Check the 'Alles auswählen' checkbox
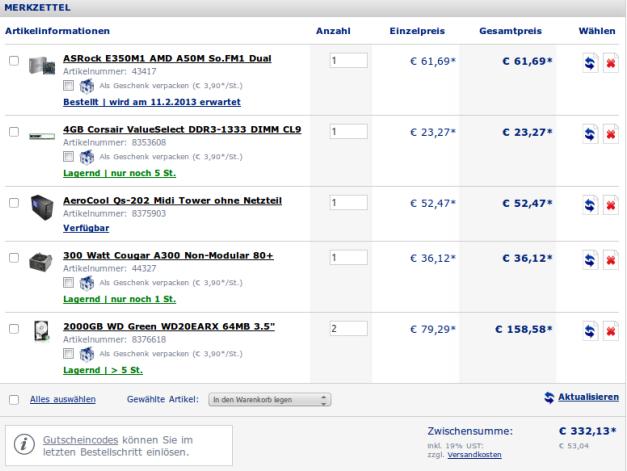This screenshot has width=627, height=471. tap(13, 398)
